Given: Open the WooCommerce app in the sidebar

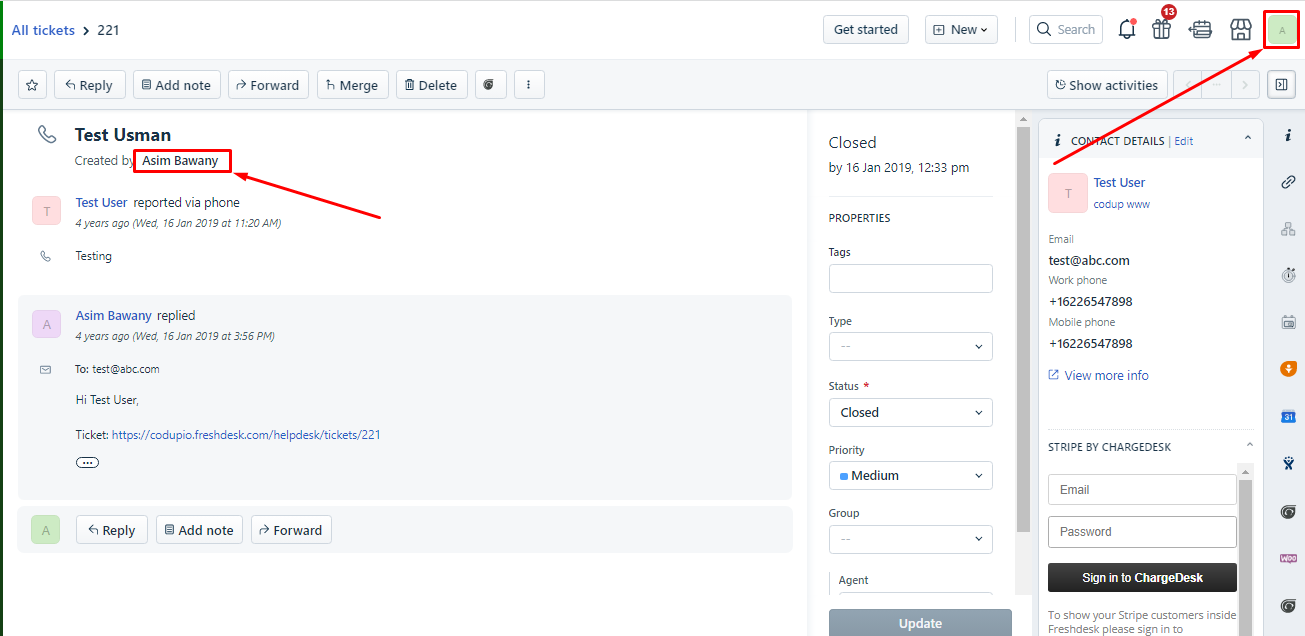Looking at the screenshot, I should (x=1288, y=558).
